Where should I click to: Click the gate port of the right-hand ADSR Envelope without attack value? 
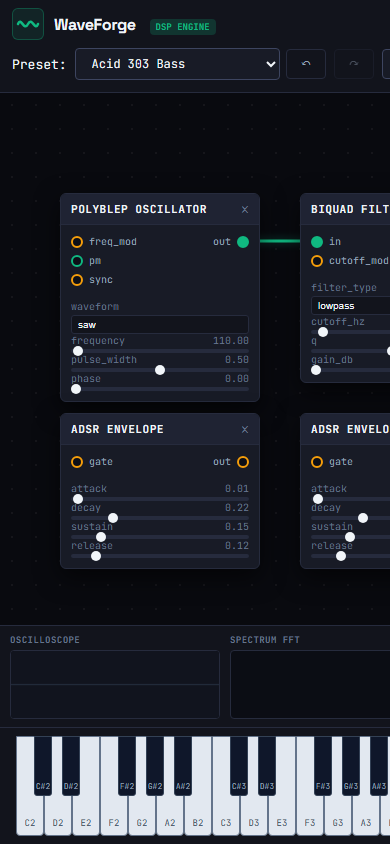(317, 462)
